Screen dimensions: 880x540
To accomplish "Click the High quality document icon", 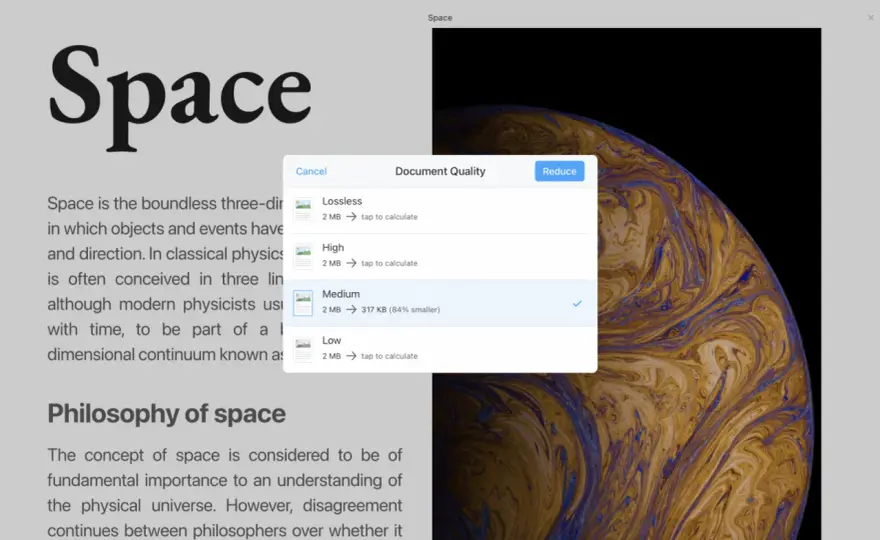I will click(x=303, y=257).
